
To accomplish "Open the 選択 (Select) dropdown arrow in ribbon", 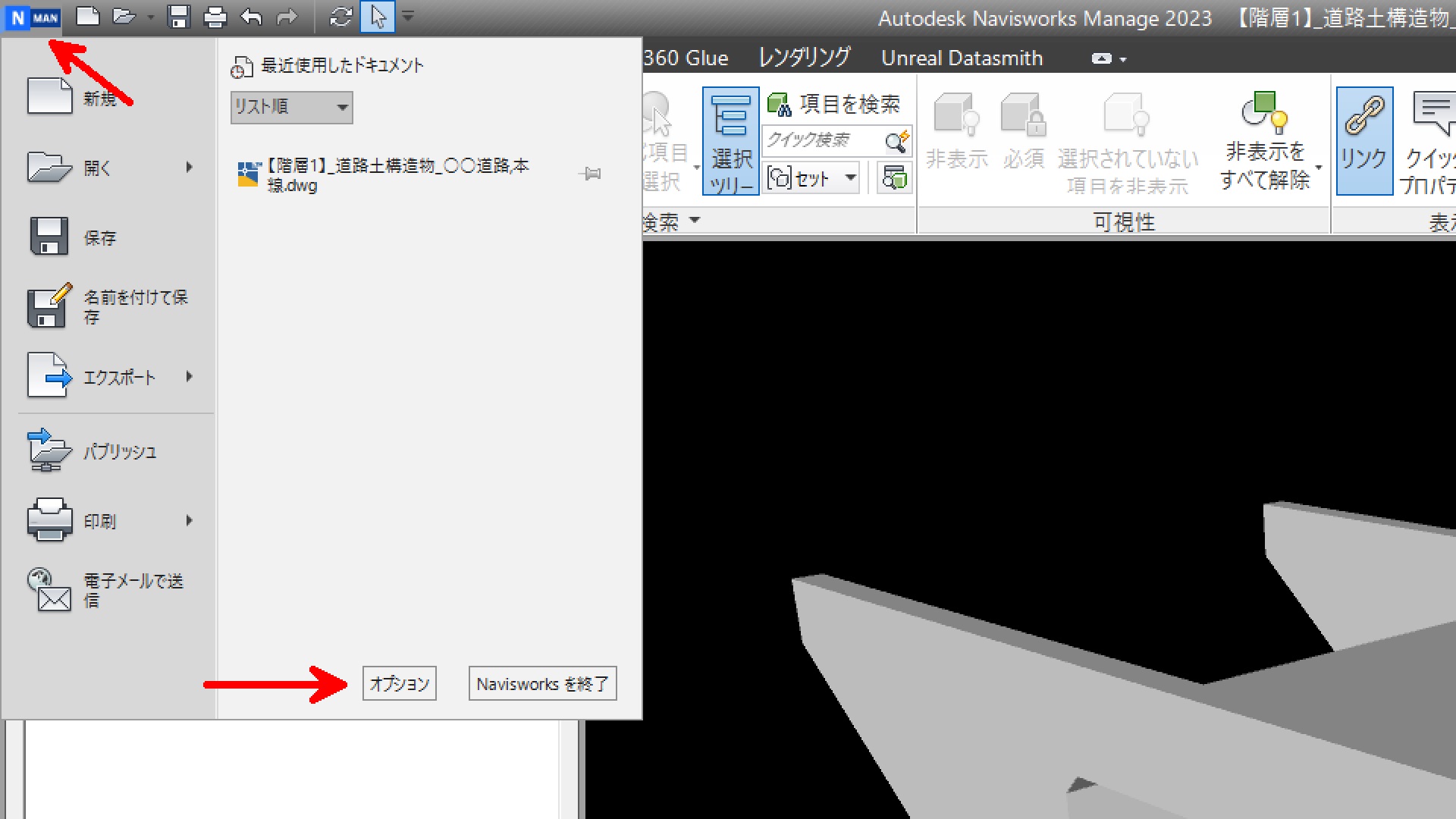I will click(696, 168).
